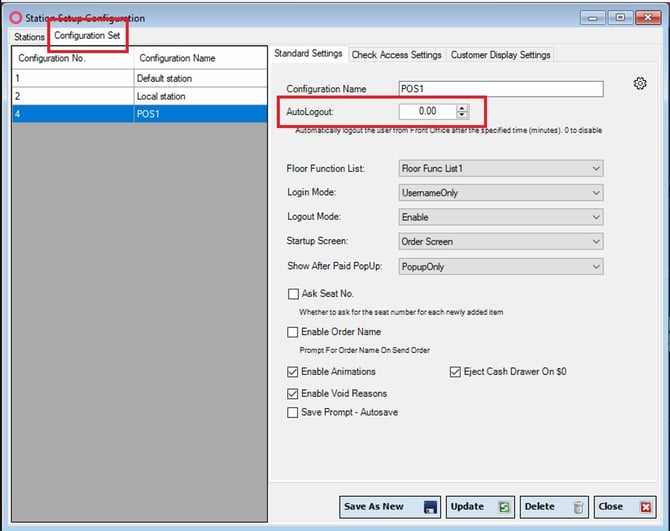Decrease AutoLogout with the down arrow
This screenshot has height=531, width=670.
coord(462,115)
